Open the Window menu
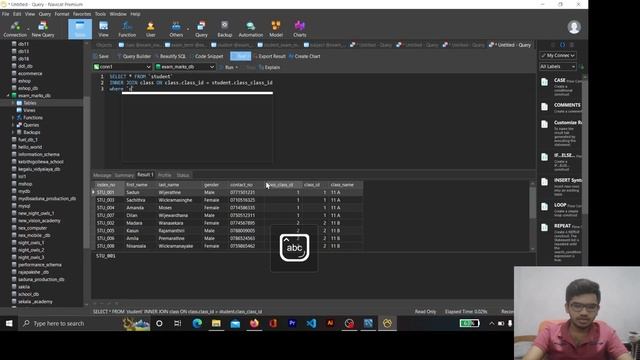Viewport: 640px width, 360px height. 118,14
